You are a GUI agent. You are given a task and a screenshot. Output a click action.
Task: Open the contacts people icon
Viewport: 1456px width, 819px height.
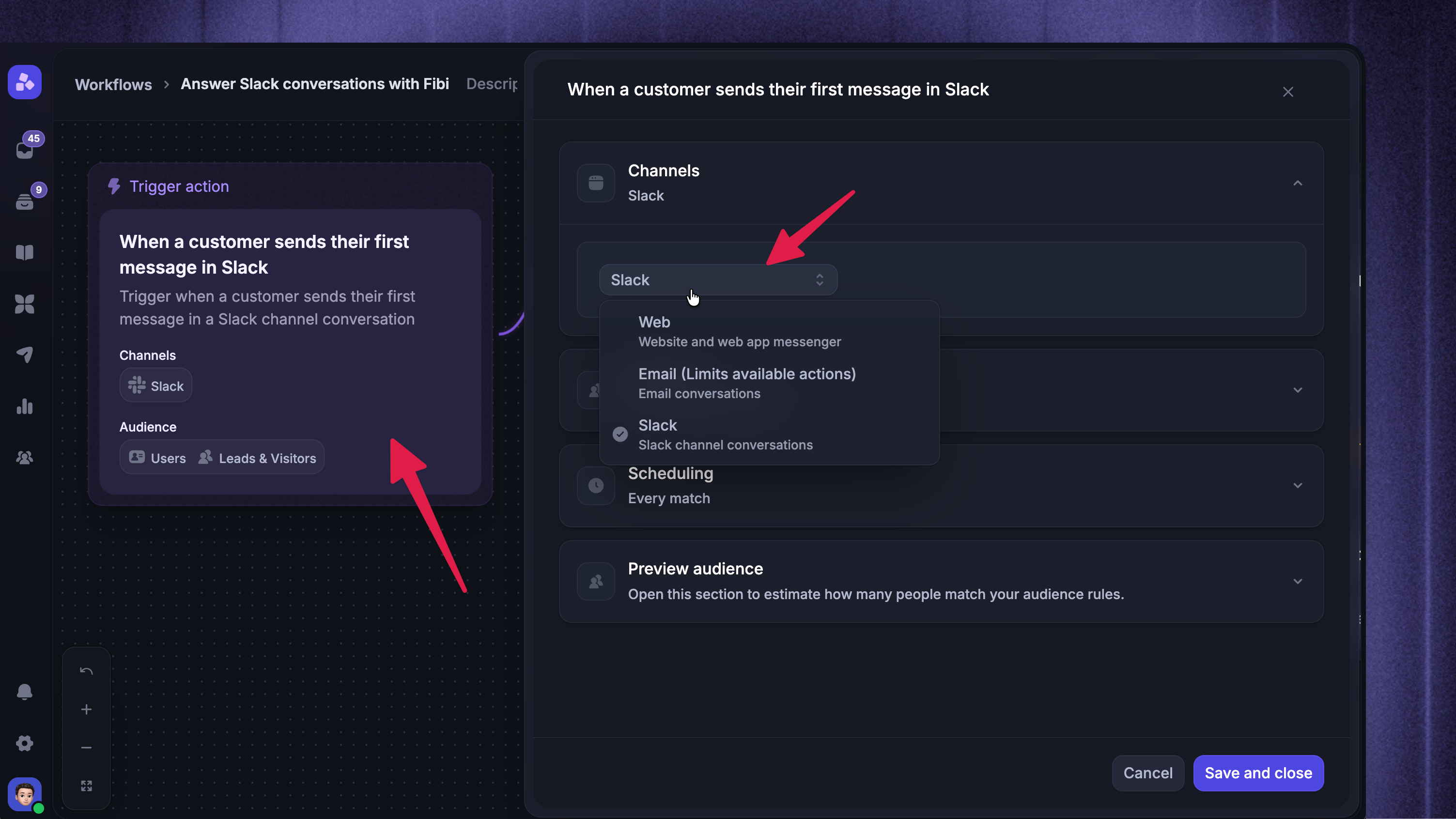tap(24, 457)
